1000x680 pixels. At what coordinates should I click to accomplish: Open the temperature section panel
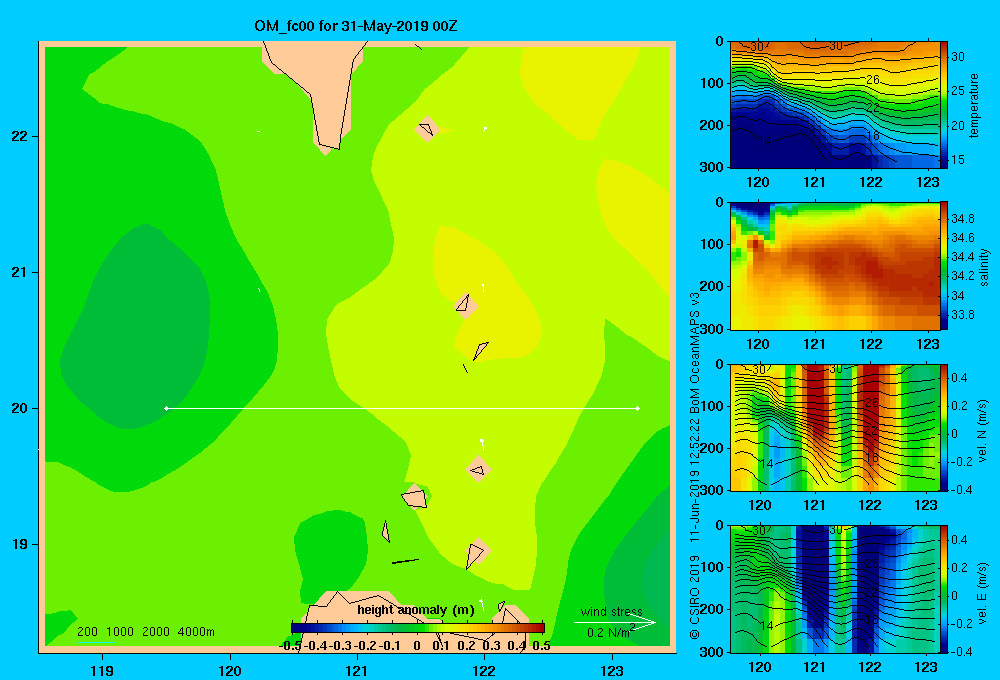click(835, 105)
